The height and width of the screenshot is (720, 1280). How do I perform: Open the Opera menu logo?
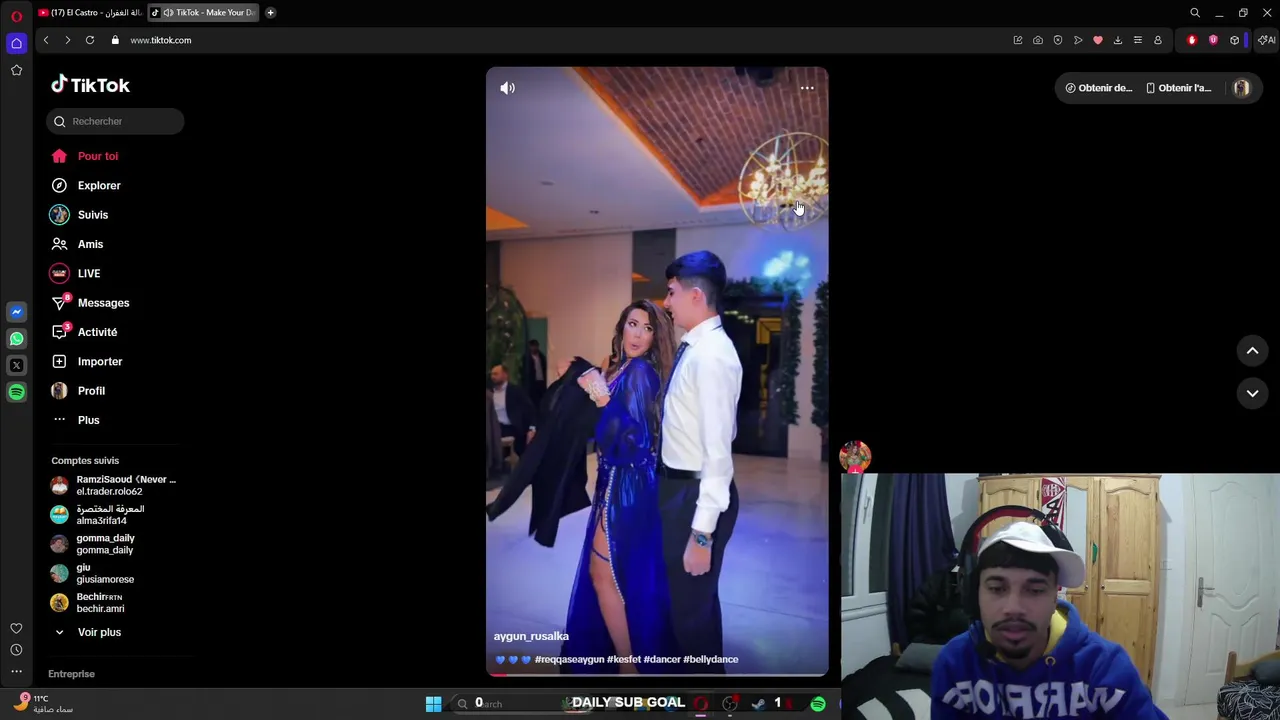pyautogui.click(x=16, y=16)
